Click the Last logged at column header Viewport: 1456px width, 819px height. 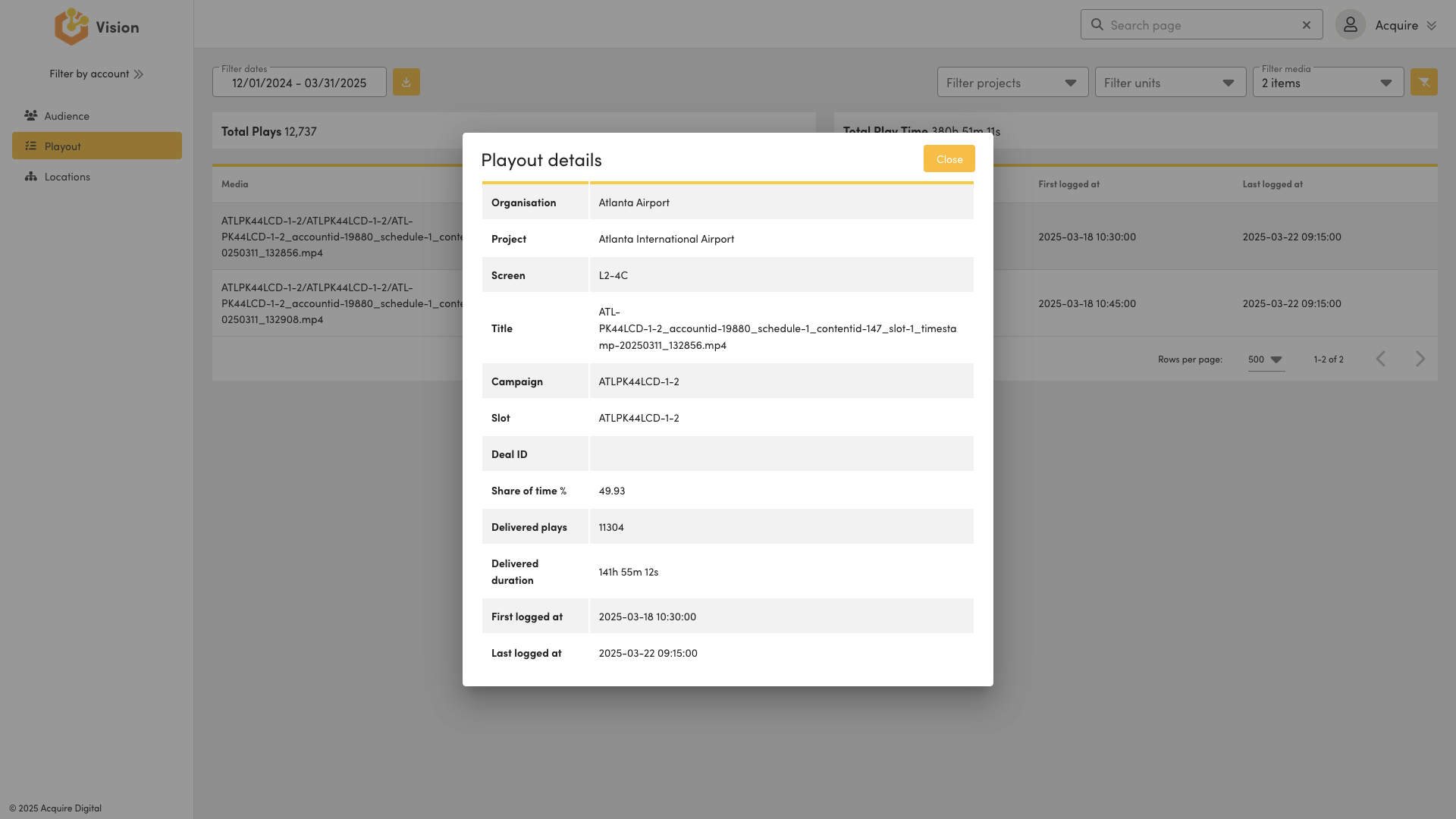pos(1272,184)
